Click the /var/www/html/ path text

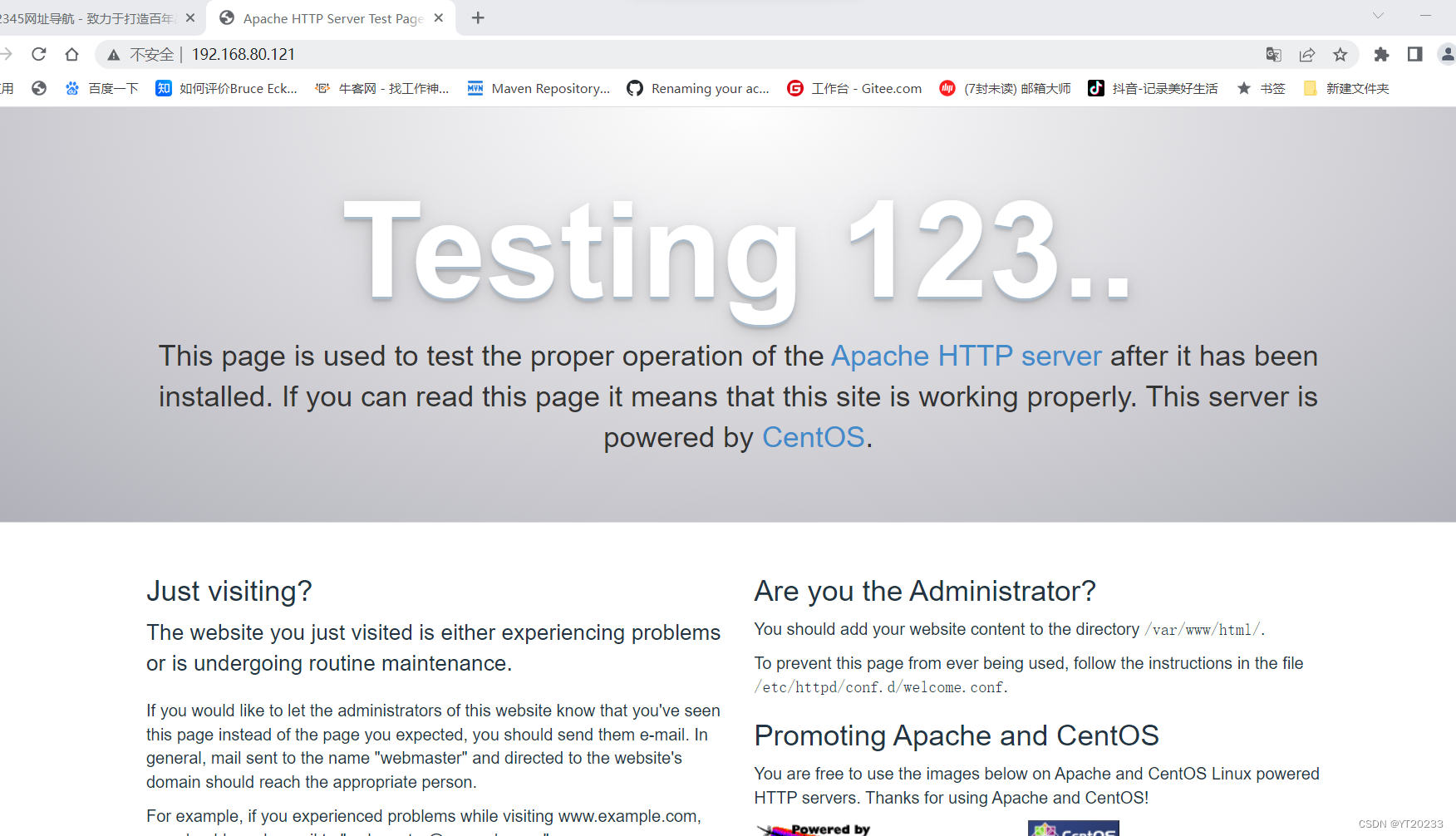point(1203,630)
